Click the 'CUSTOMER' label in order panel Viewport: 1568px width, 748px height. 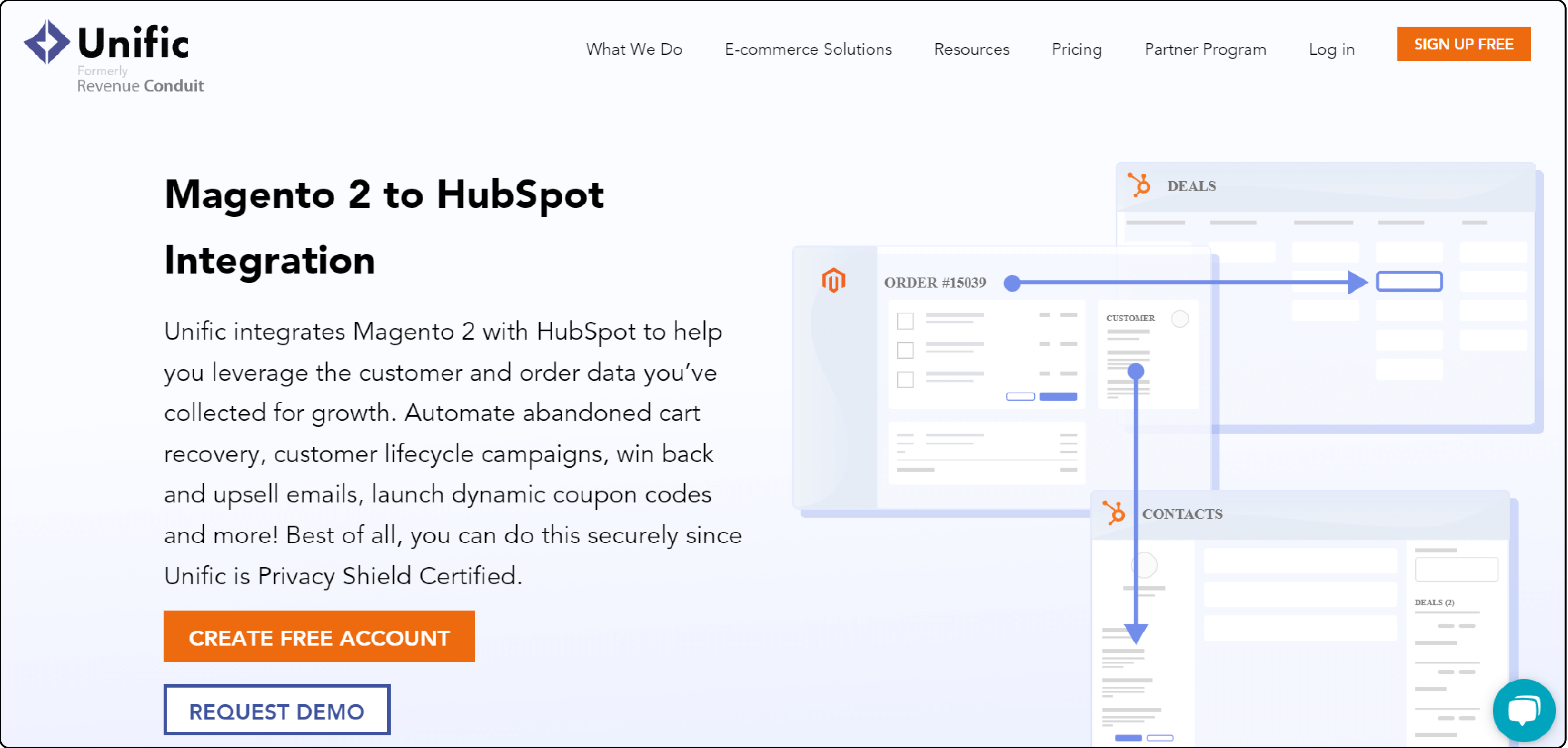1130,318
